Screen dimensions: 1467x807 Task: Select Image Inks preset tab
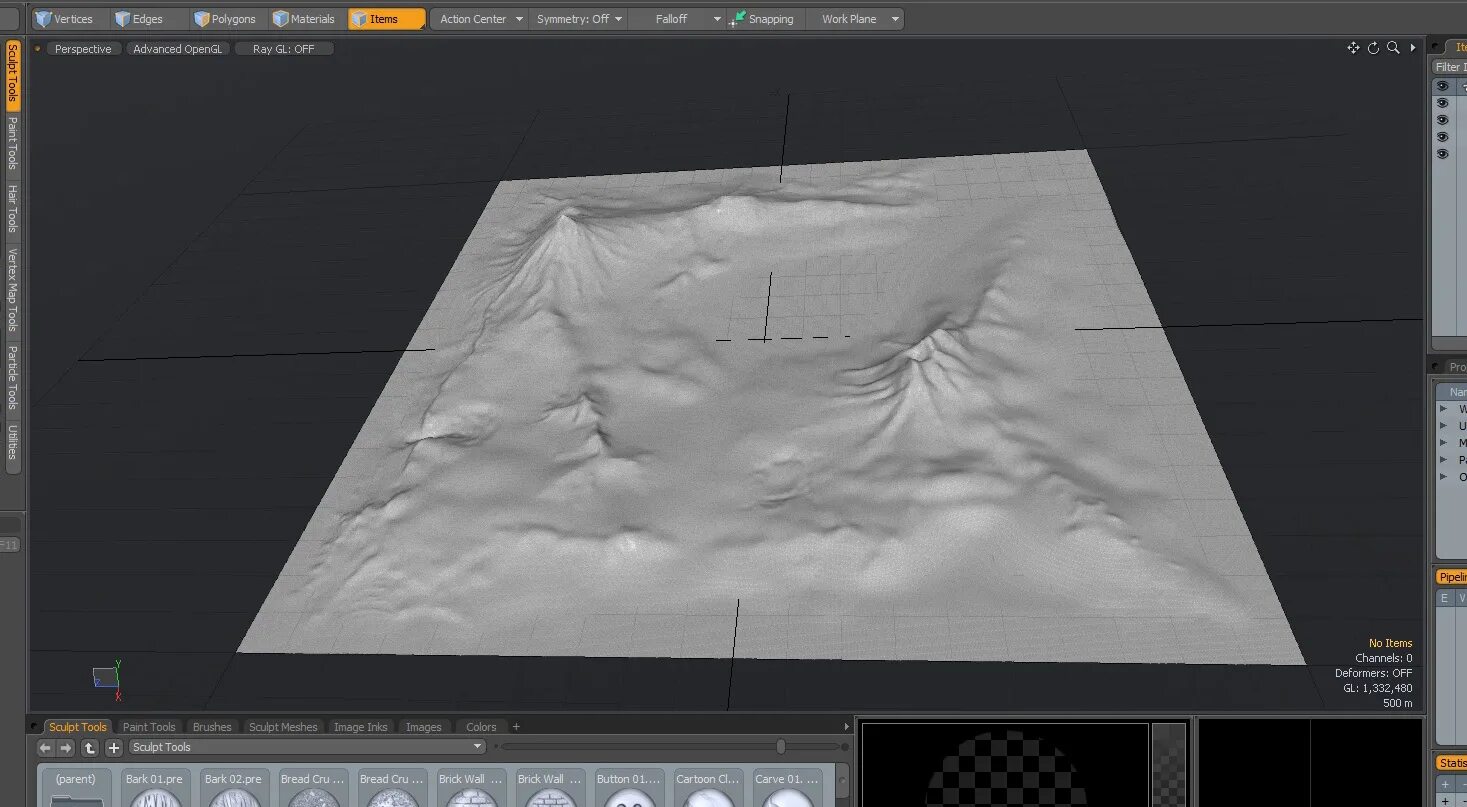360,727
